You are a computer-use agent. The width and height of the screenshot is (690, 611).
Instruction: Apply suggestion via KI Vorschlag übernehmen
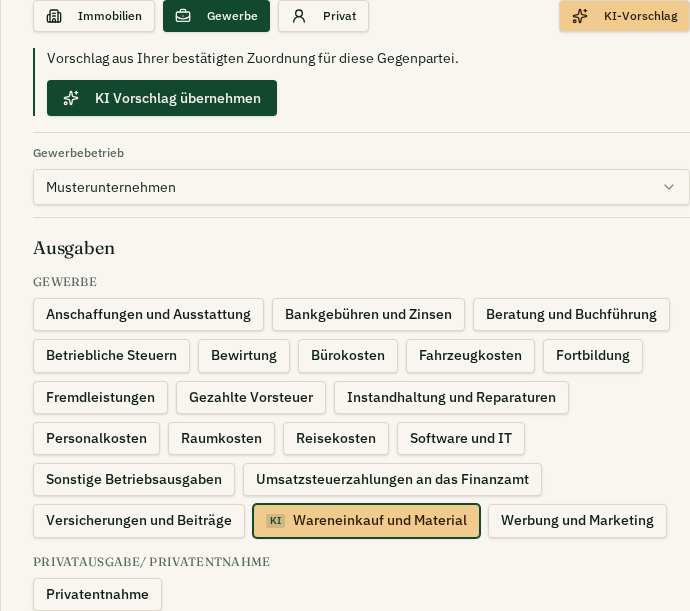162,98
